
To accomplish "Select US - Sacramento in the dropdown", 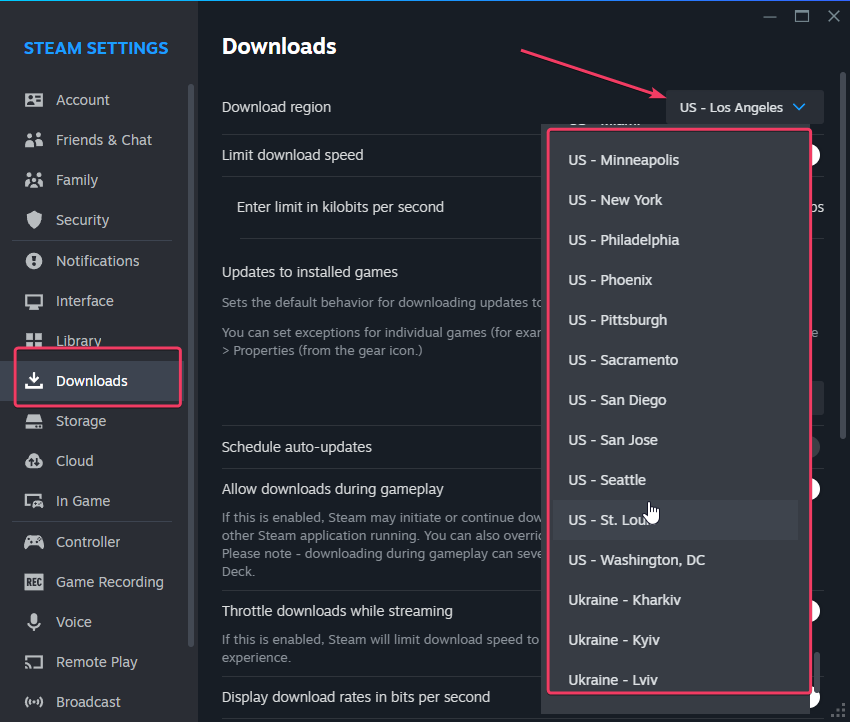I will [675, 360].
